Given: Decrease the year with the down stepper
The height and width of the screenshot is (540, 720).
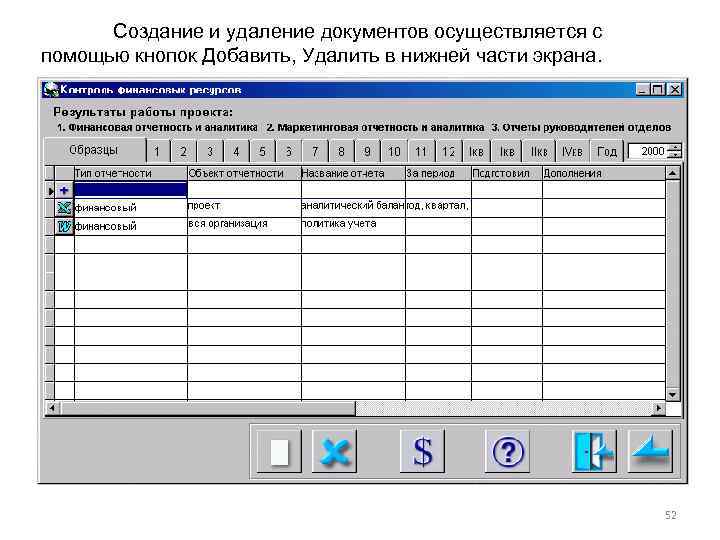Looking at the screenshot, I should click(675, 155).
